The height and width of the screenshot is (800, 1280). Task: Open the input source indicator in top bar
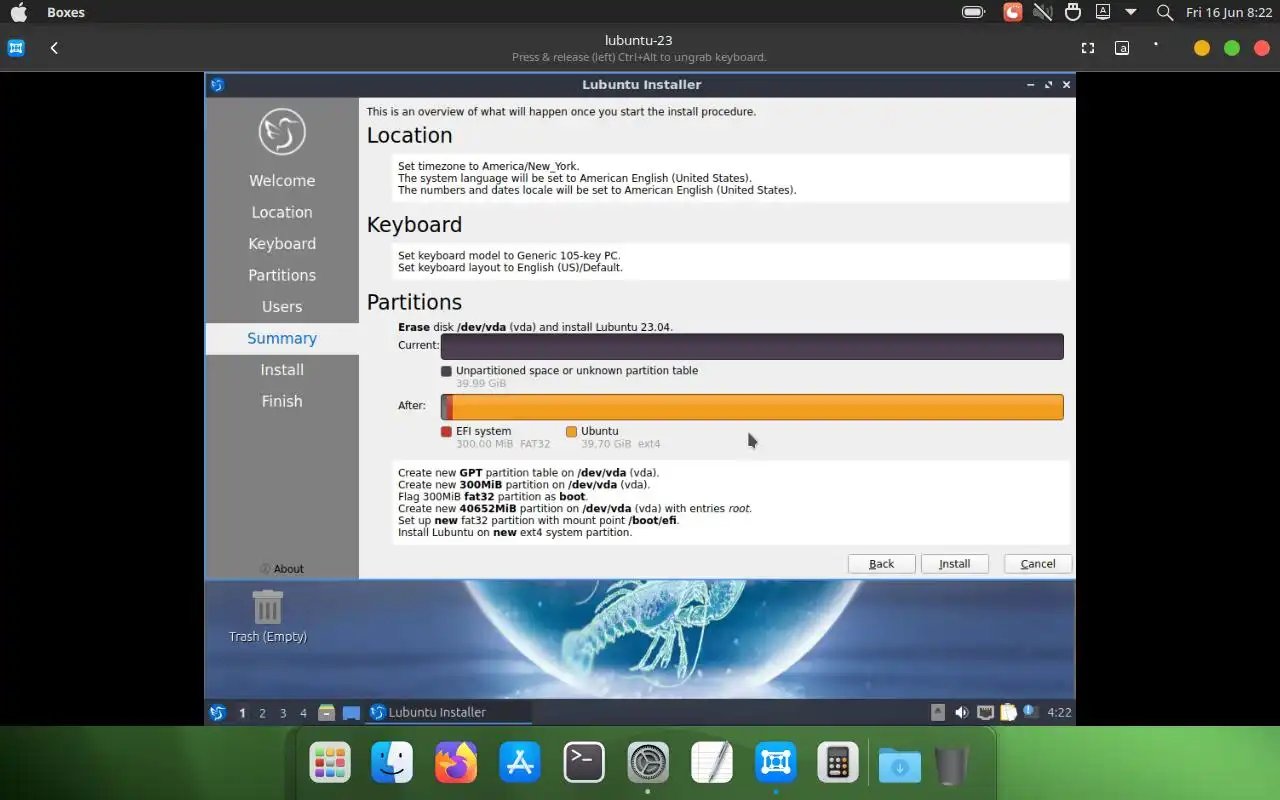tap(1103, 13)
